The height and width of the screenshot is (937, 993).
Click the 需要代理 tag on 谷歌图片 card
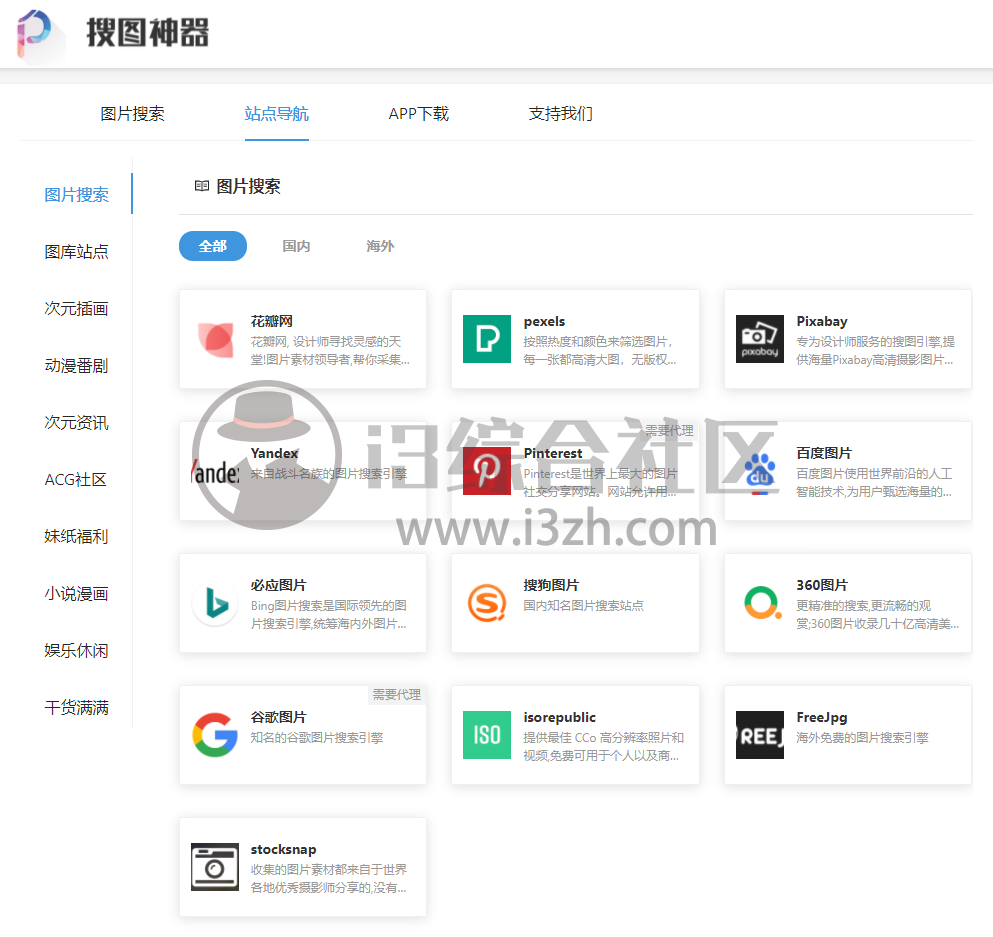tap(396, 695)
